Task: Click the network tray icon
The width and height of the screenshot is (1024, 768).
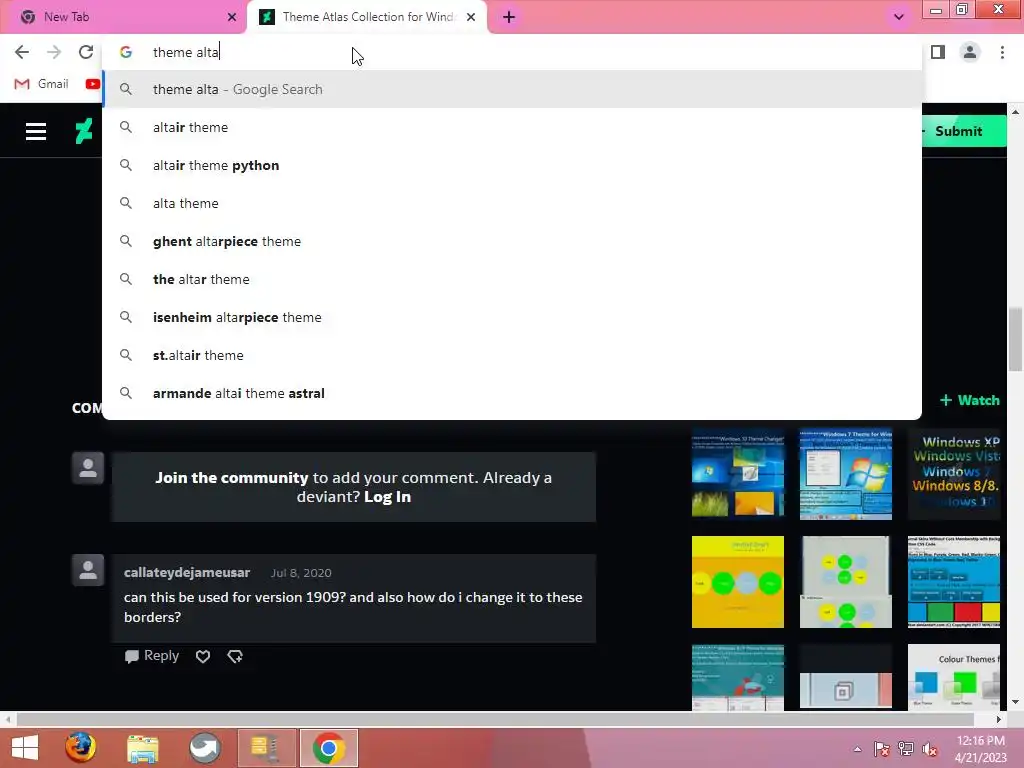Action: 906,749
